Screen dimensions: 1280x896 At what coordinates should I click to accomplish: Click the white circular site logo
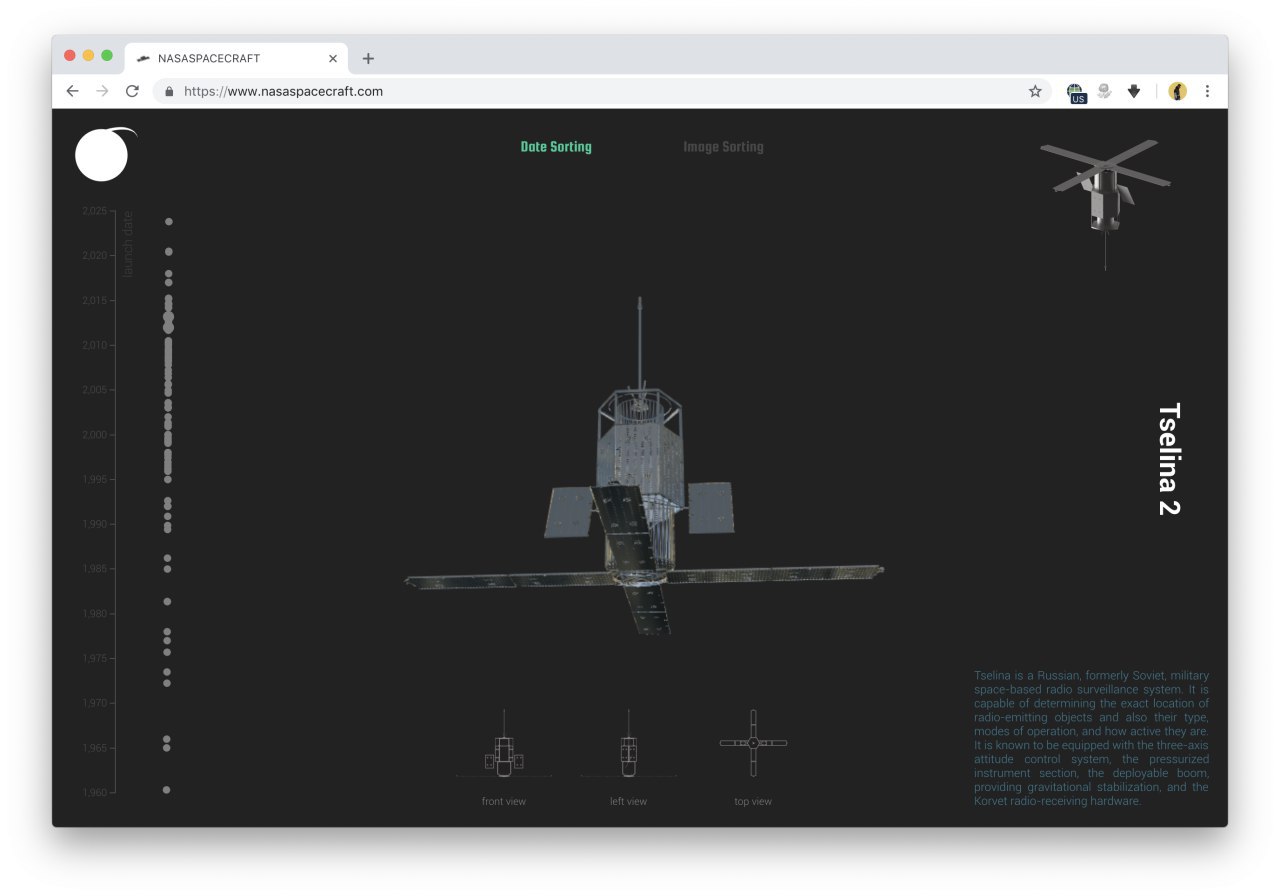click(102, 156)
